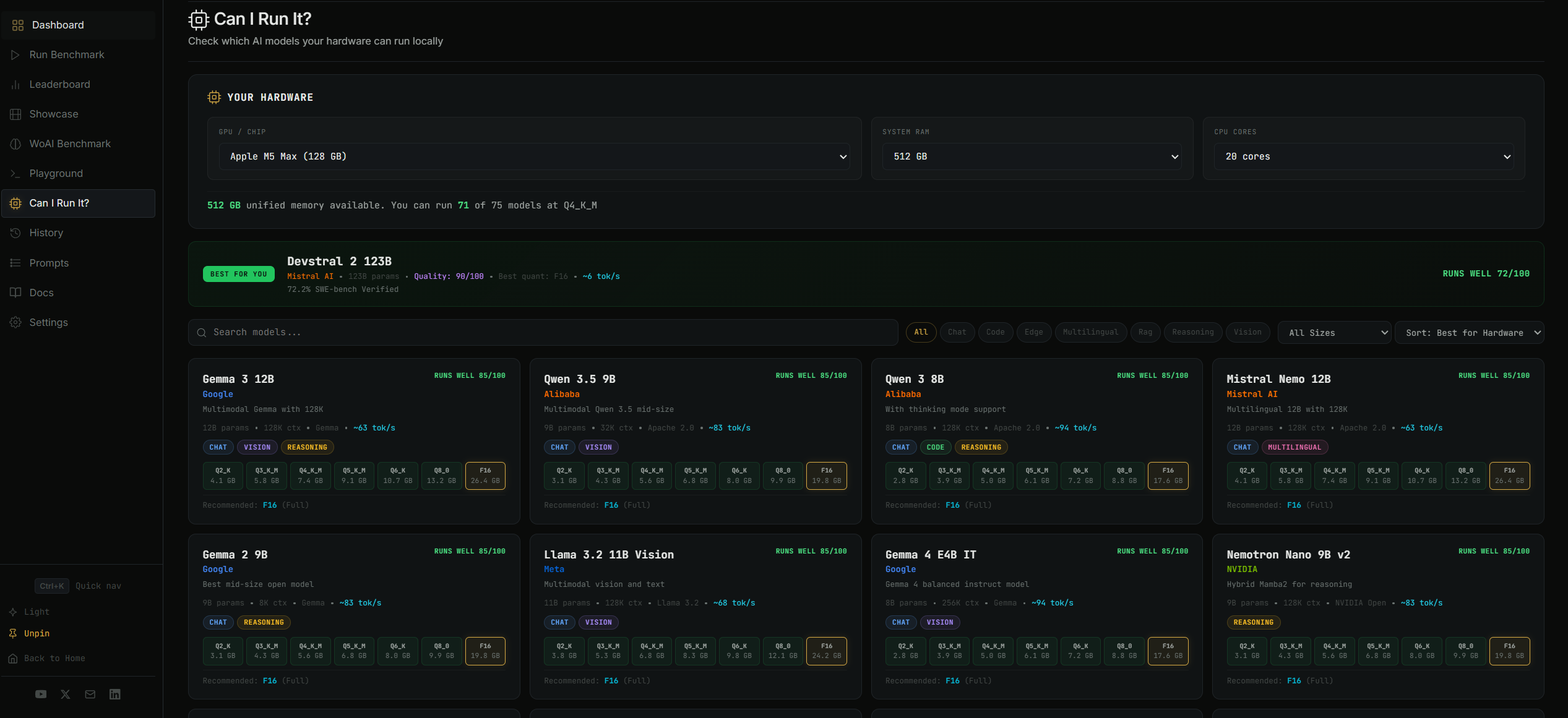Viewport: 1568px width, 718px height.
Task: Toggle the Chat category filter chip
Action: [957, 332]
